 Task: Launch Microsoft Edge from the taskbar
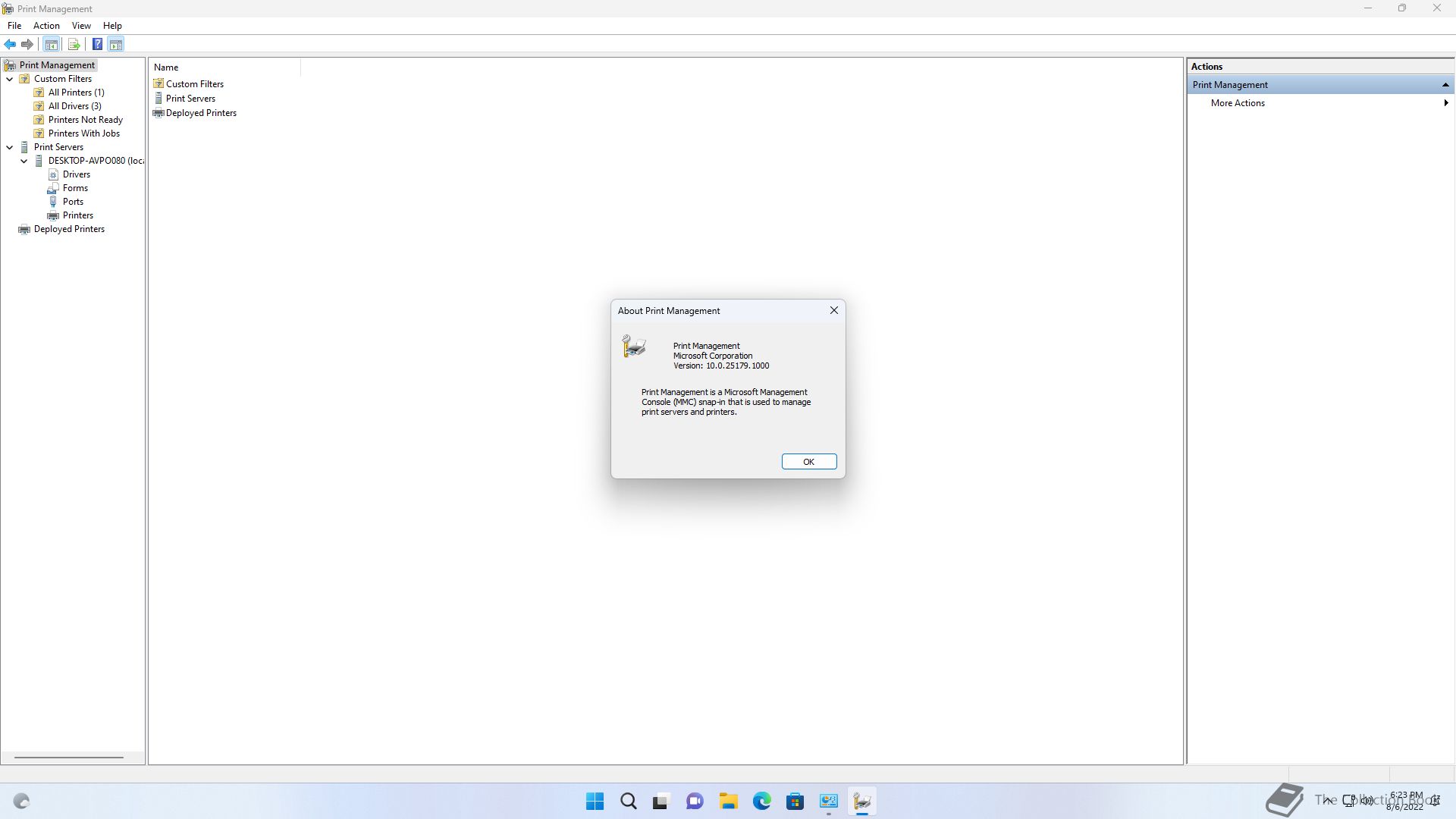click(761, 801)
